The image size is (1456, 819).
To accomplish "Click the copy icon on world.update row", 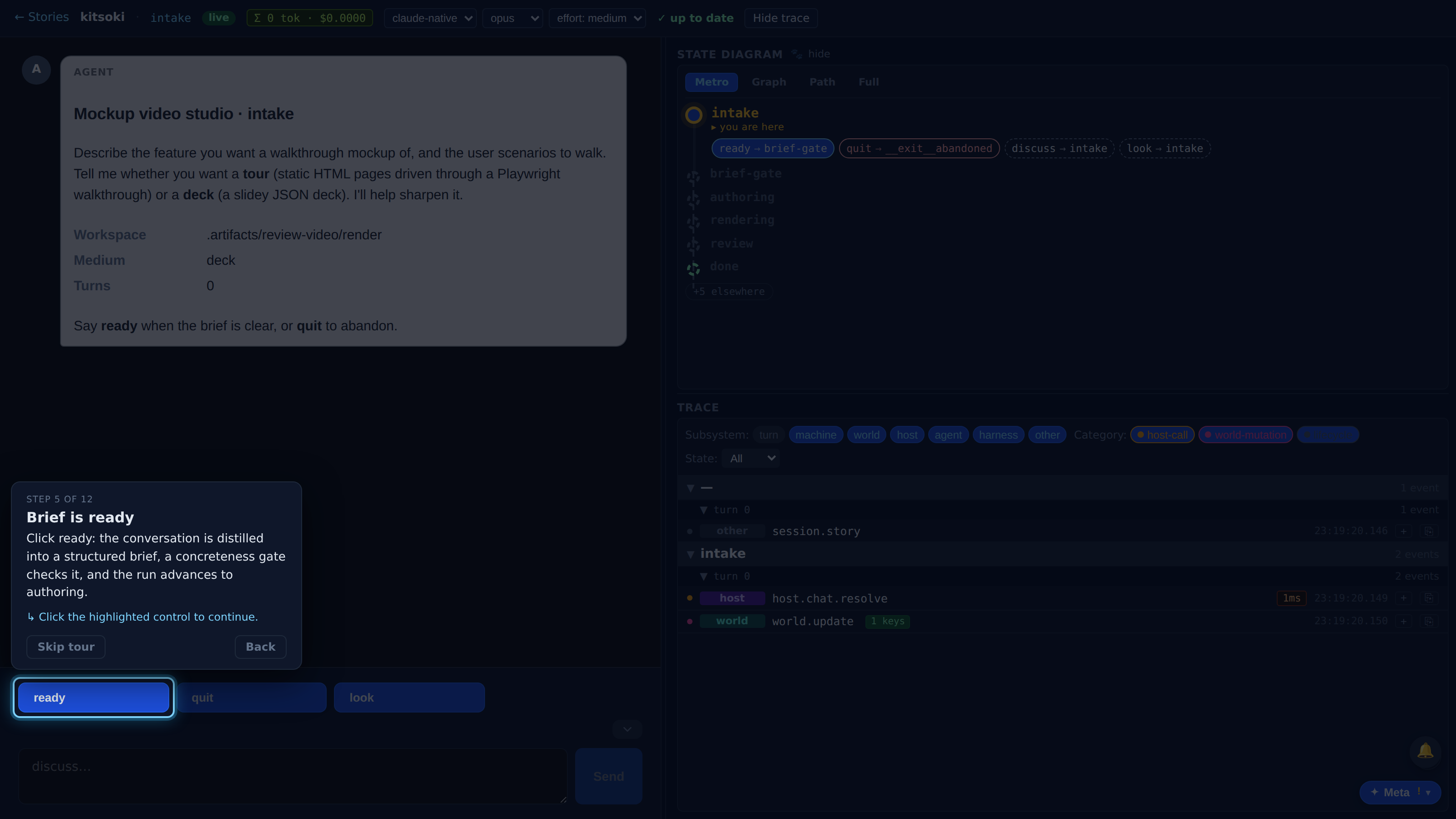I will pos(1428,621).
